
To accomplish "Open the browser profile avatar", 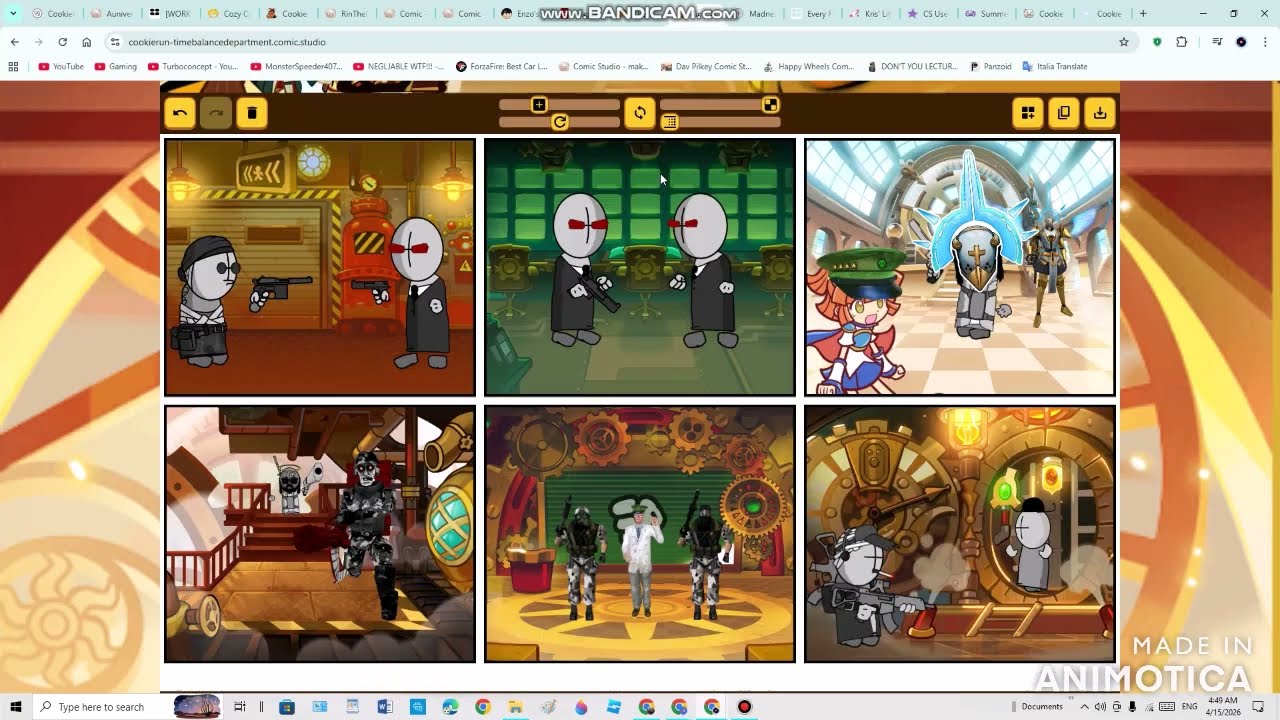I will pyautogui.click(x=1241, y=42).
